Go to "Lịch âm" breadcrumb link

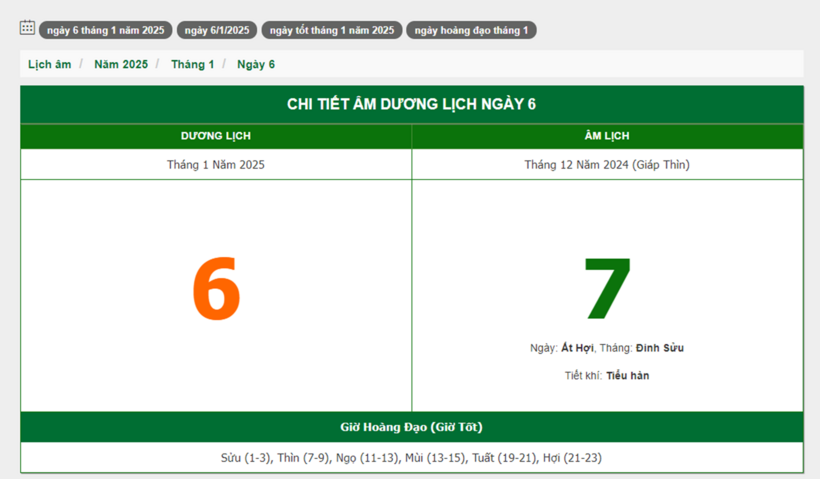coord(50,64)
